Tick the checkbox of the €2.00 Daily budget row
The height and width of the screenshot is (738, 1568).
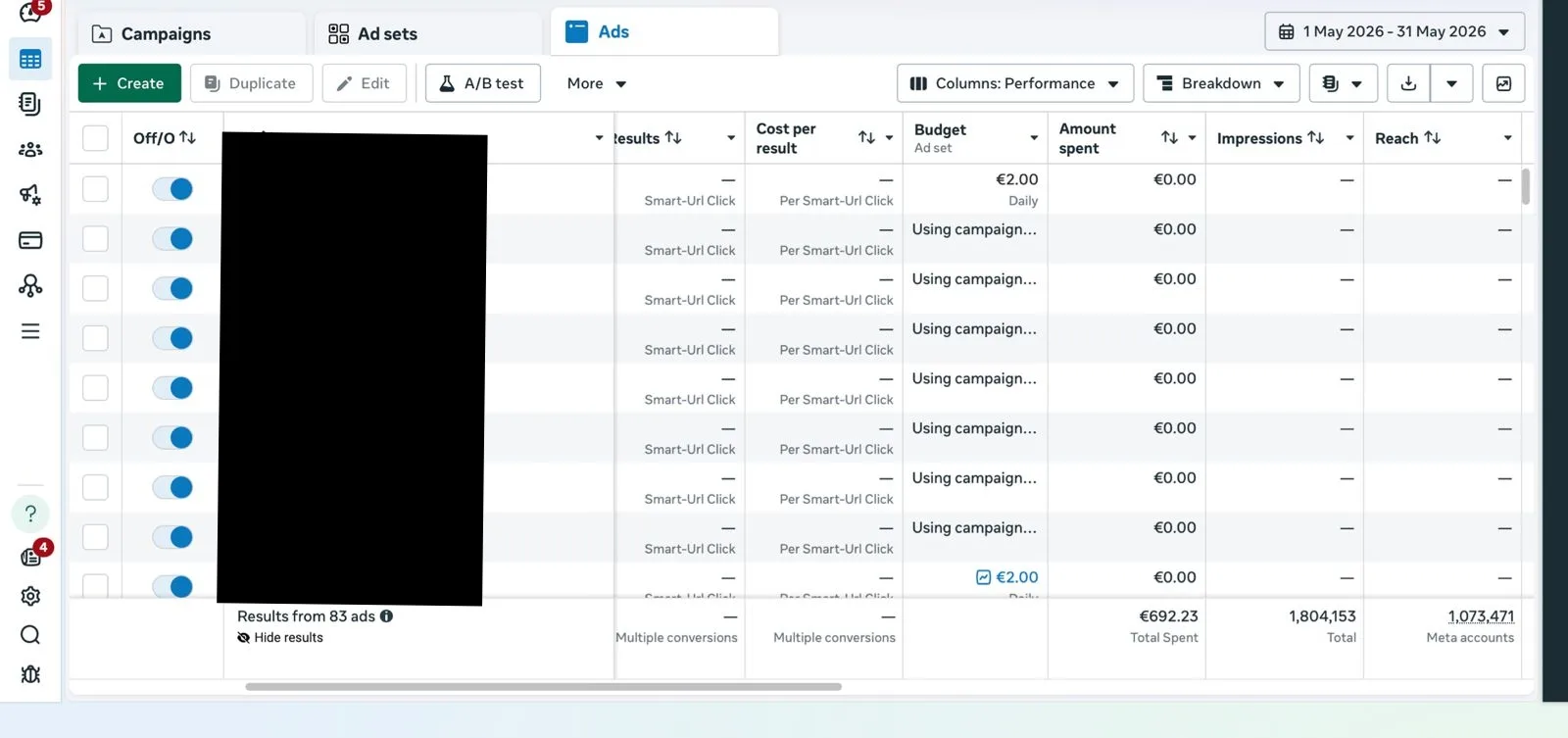click(x=95, y=189)
